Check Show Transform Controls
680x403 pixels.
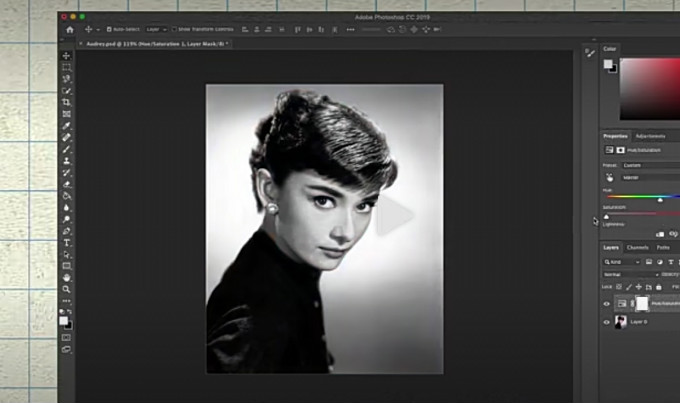coord(176,29)
